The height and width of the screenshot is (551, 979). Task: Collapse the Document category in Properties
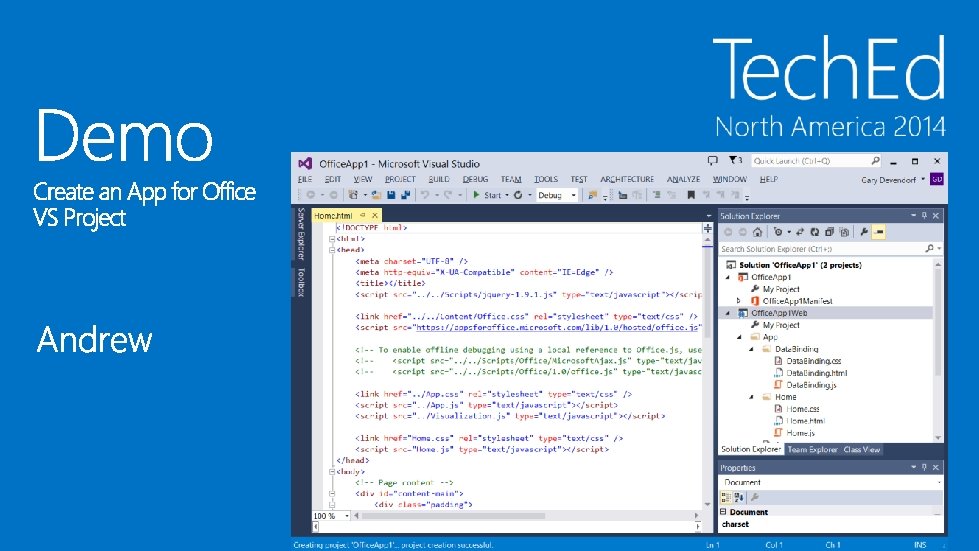[724, 512]
